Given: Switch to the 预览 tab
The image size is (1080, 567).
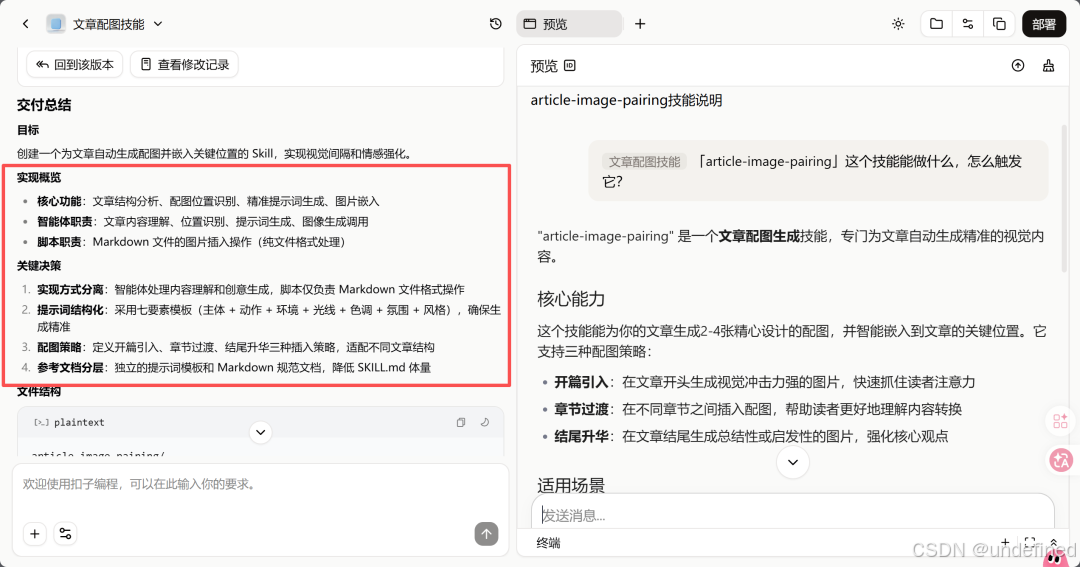Looking at the screenshot, I should 569,24.
